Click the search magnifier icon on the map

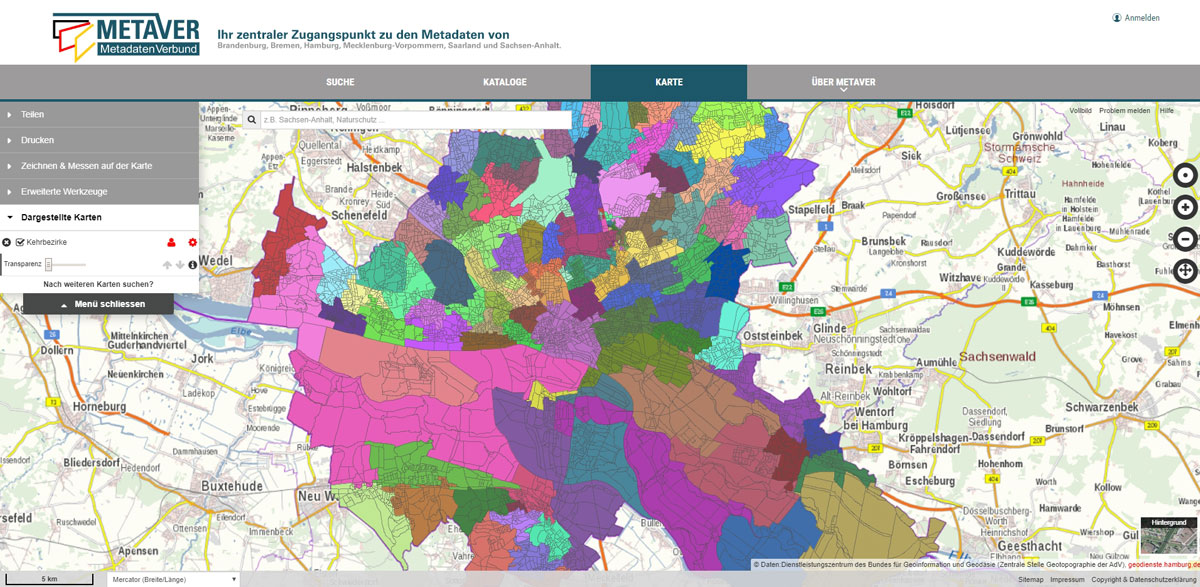(x=252, y=120)
